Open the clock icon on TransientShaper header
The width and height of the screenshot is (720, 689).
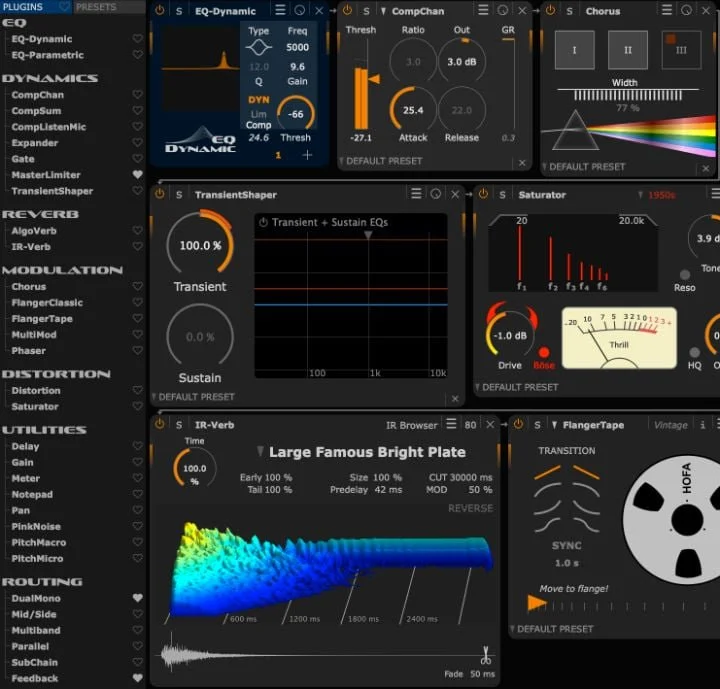436,194
